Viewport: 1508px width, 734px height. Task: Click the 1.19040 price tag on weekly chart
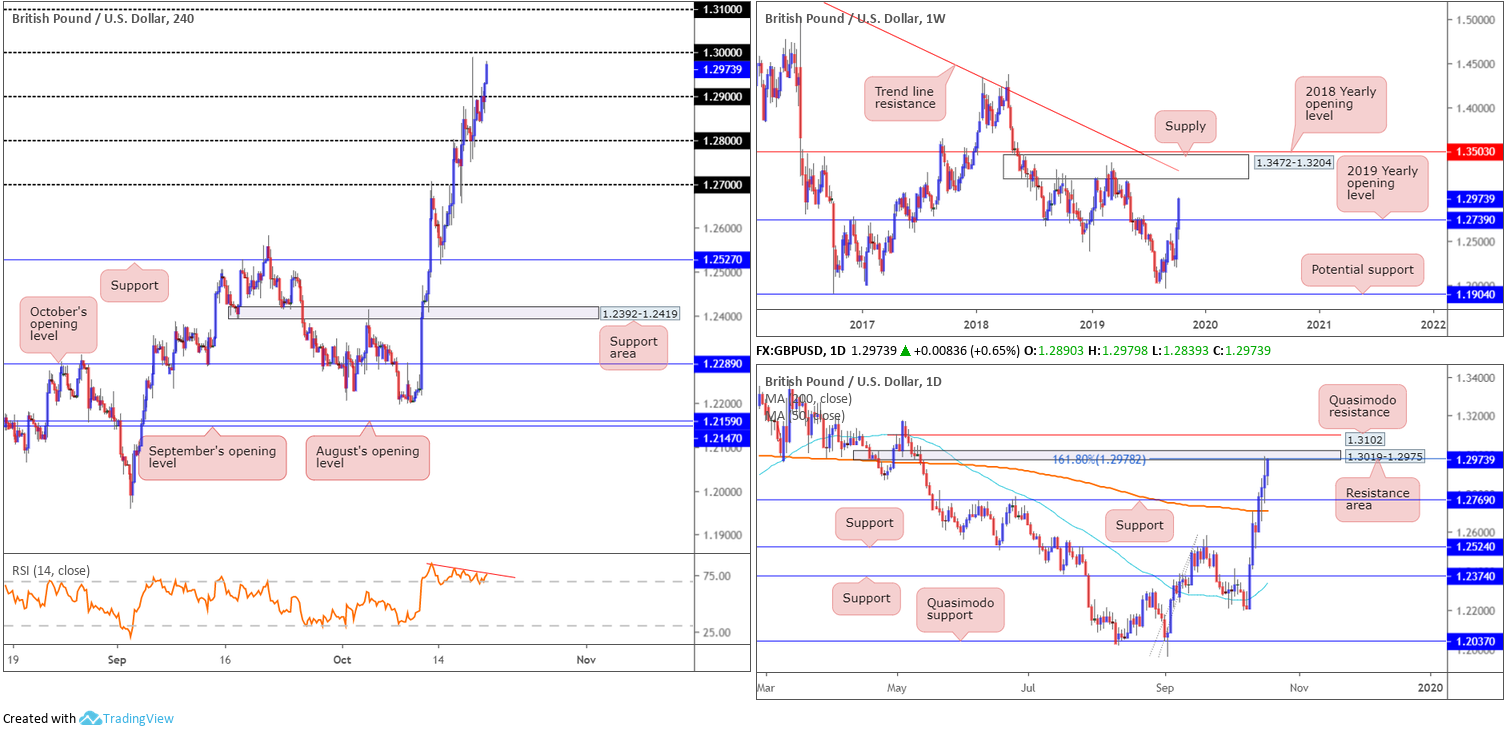point(1476,294)
